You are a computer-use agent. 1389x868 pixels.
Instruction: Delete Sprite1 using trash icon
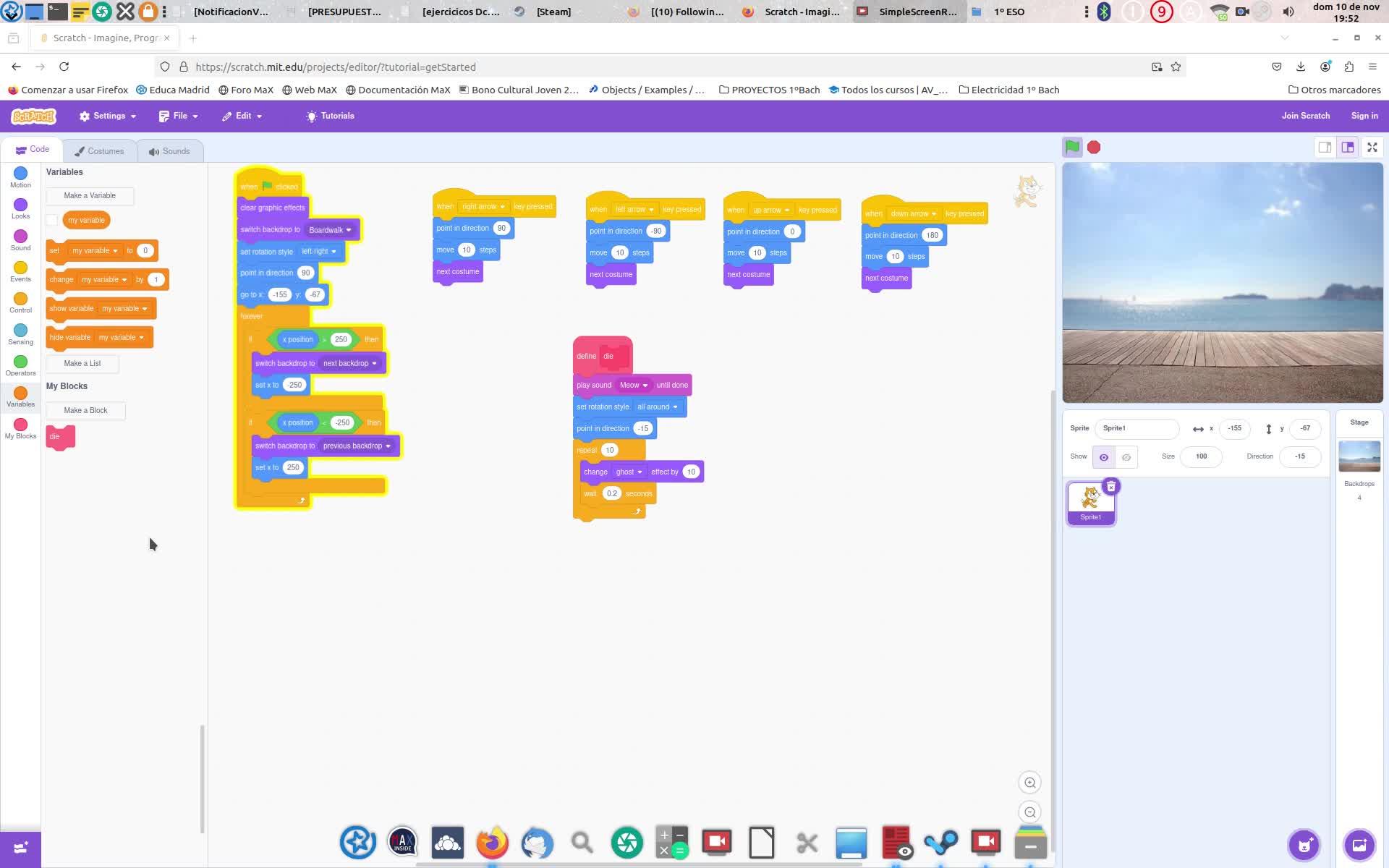1111,487
